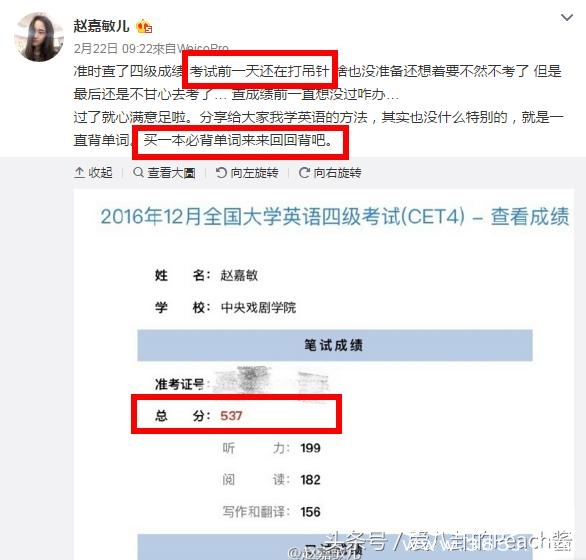Click 向左旋转 text label
Viewport: 586px width, 560px height.
click(254, 172)
